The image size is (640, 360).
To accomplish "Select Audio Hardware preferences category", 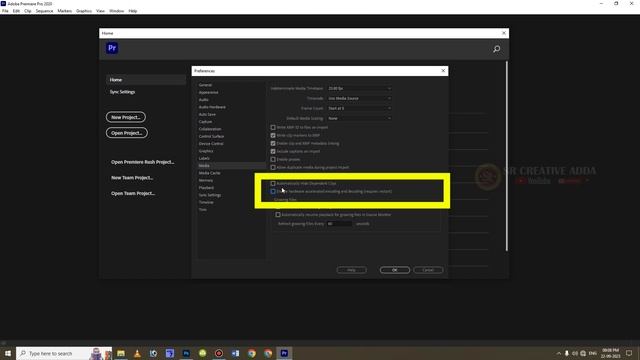I will point(212,107).
